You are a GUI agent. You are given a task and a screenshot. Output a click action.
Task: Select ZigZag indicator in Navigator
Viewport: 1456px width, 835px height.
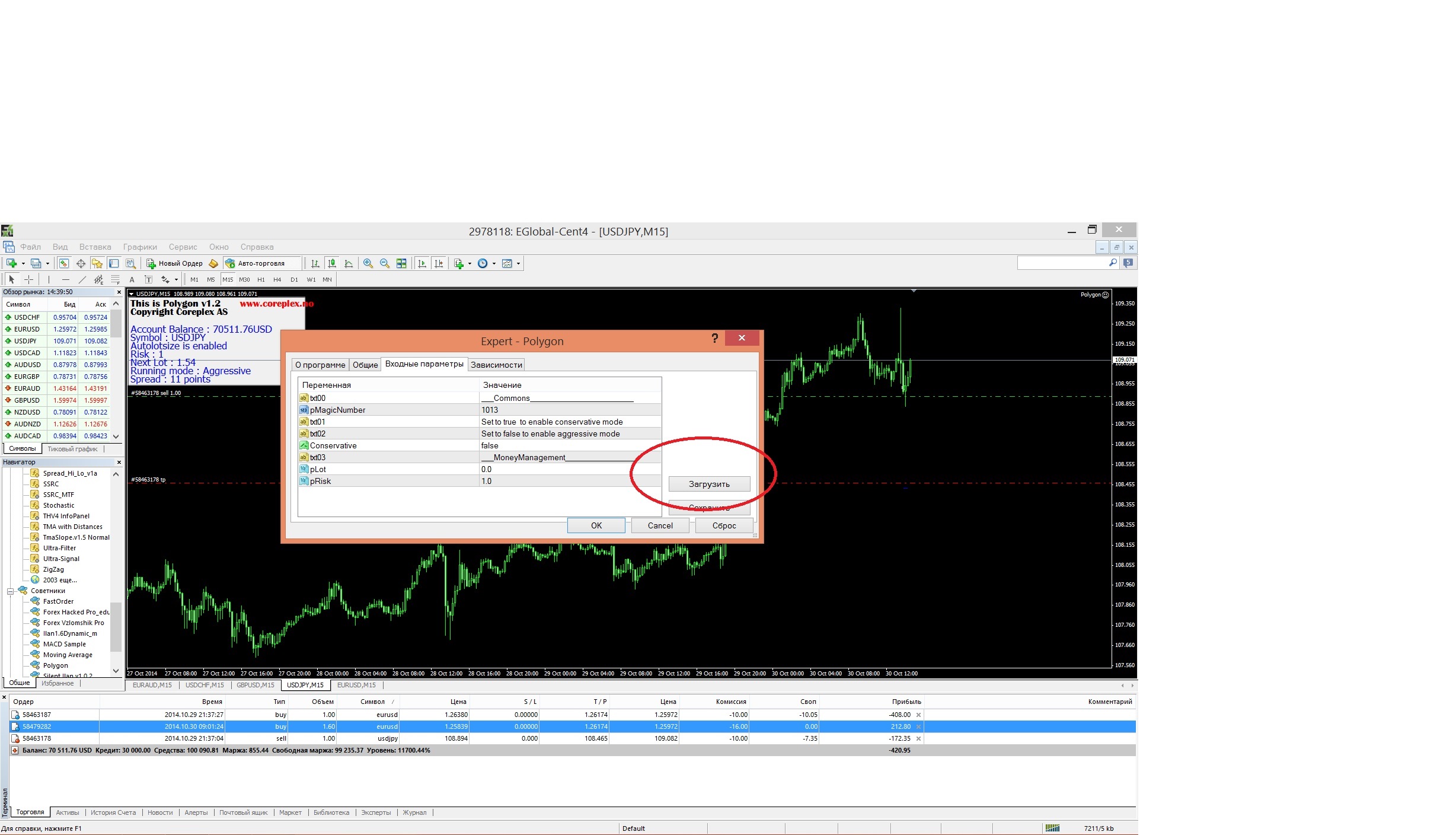53,569
